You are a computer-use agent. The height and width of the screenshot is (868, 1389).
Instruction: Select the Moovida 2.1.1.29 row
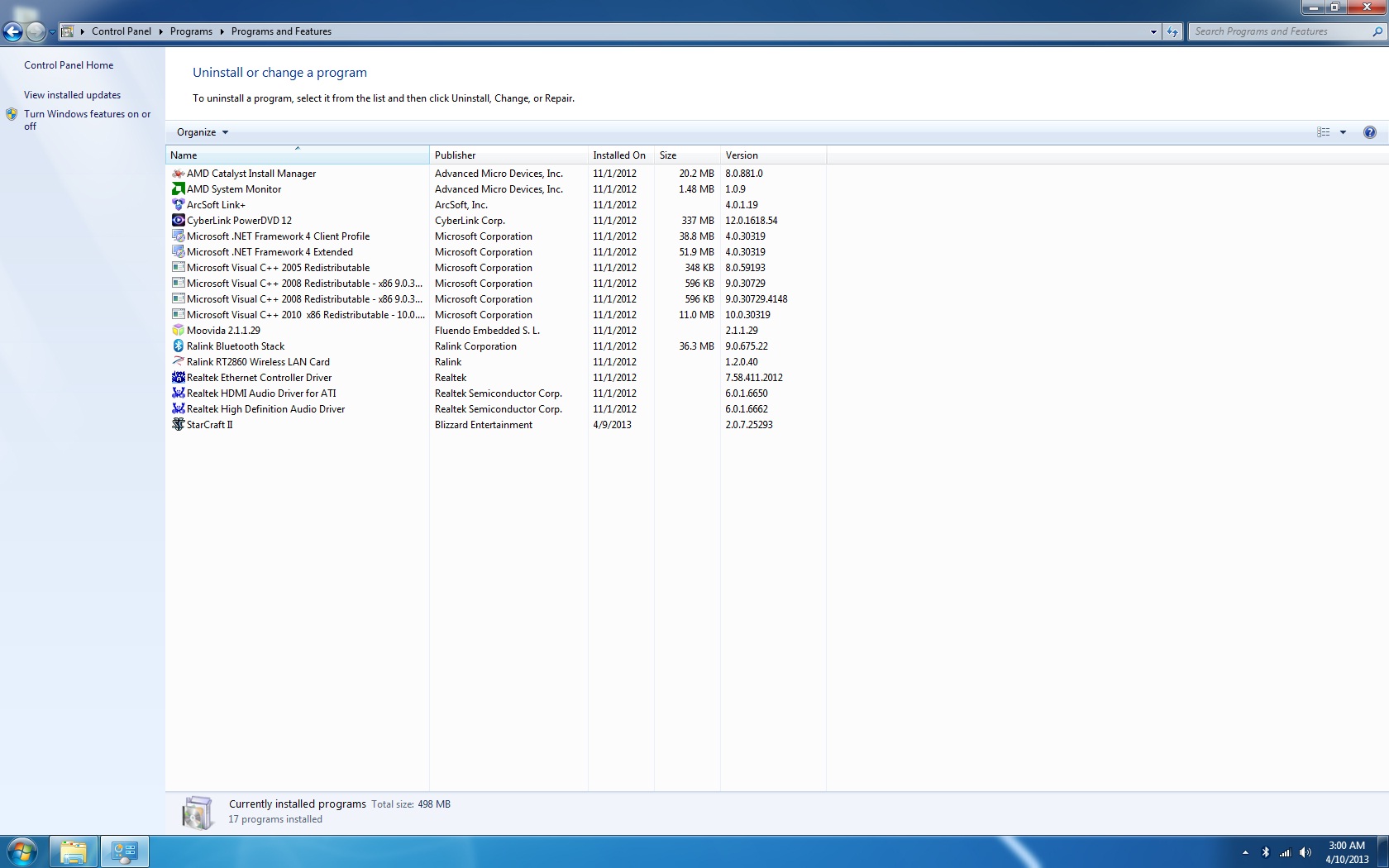click(x=496, y=331)
